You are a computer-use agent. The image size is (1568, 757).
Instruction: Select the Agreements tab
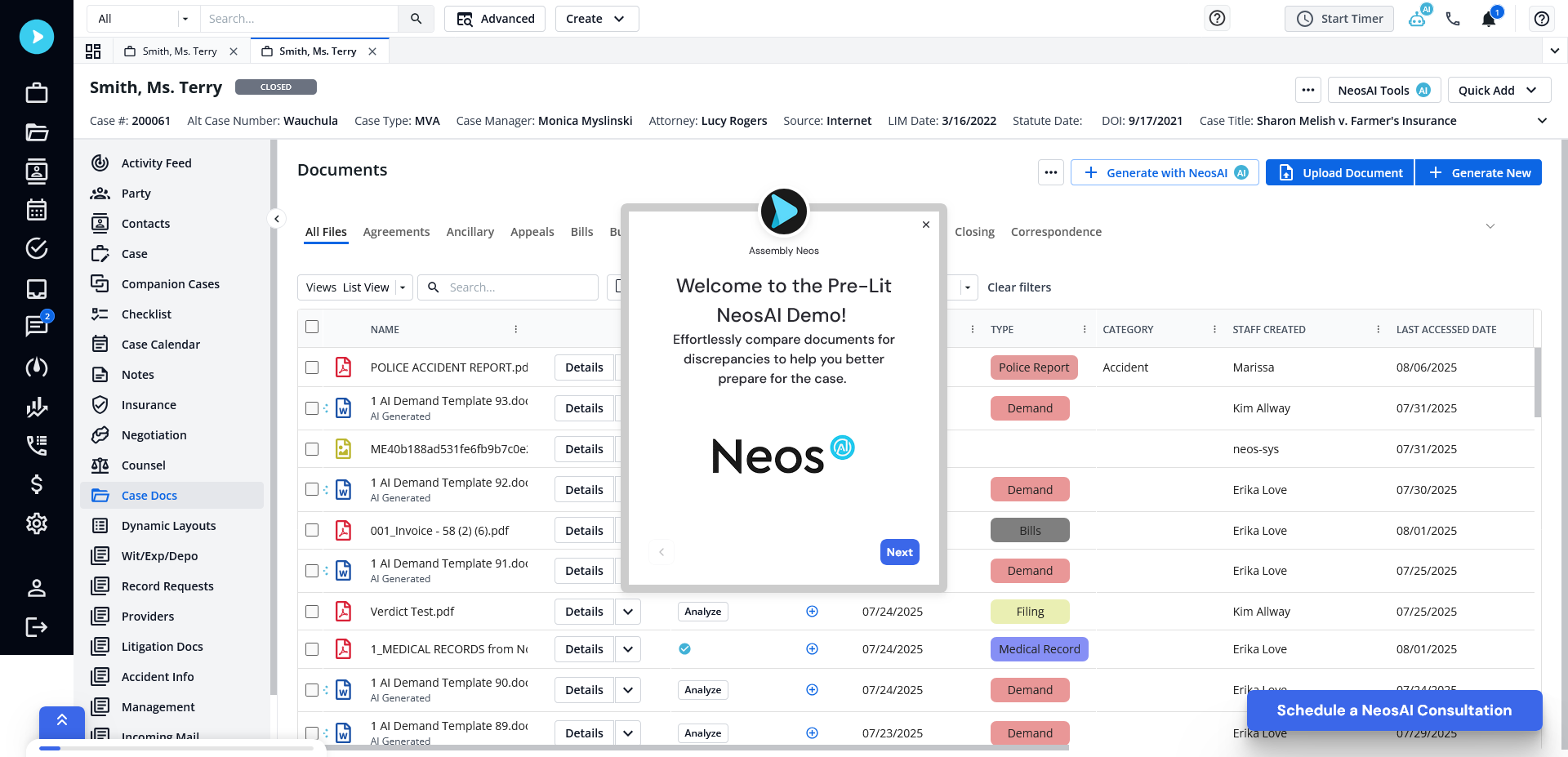pos(396,232)
